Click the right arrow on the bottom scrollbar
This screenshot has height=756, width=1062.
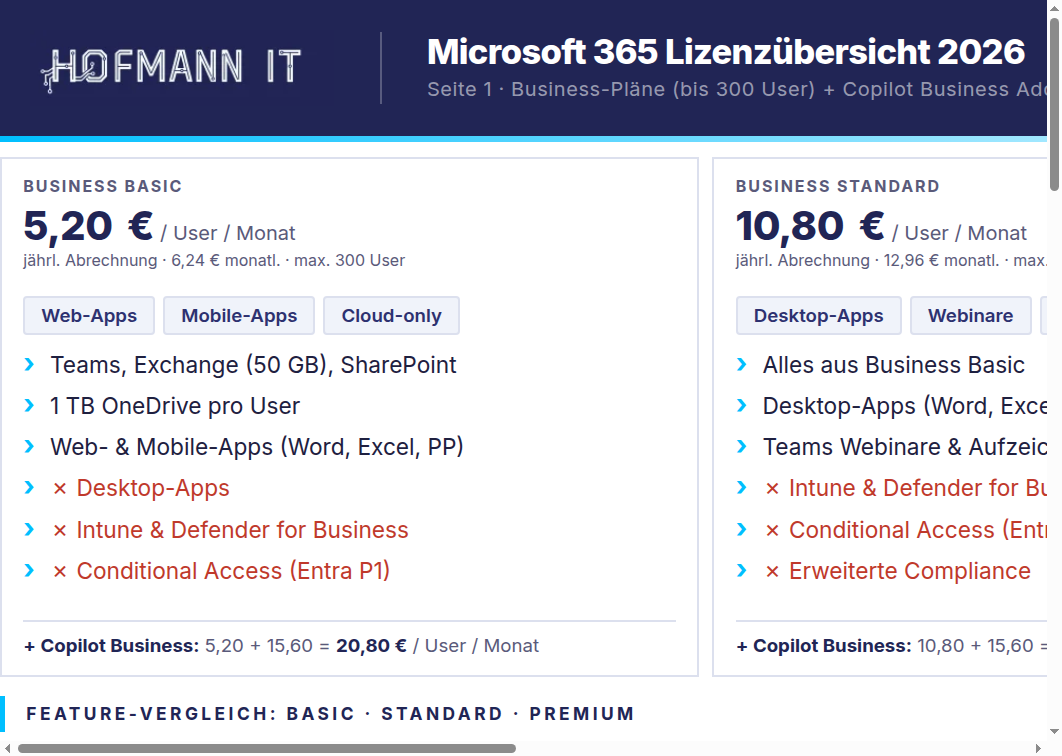click(1040, 747)
